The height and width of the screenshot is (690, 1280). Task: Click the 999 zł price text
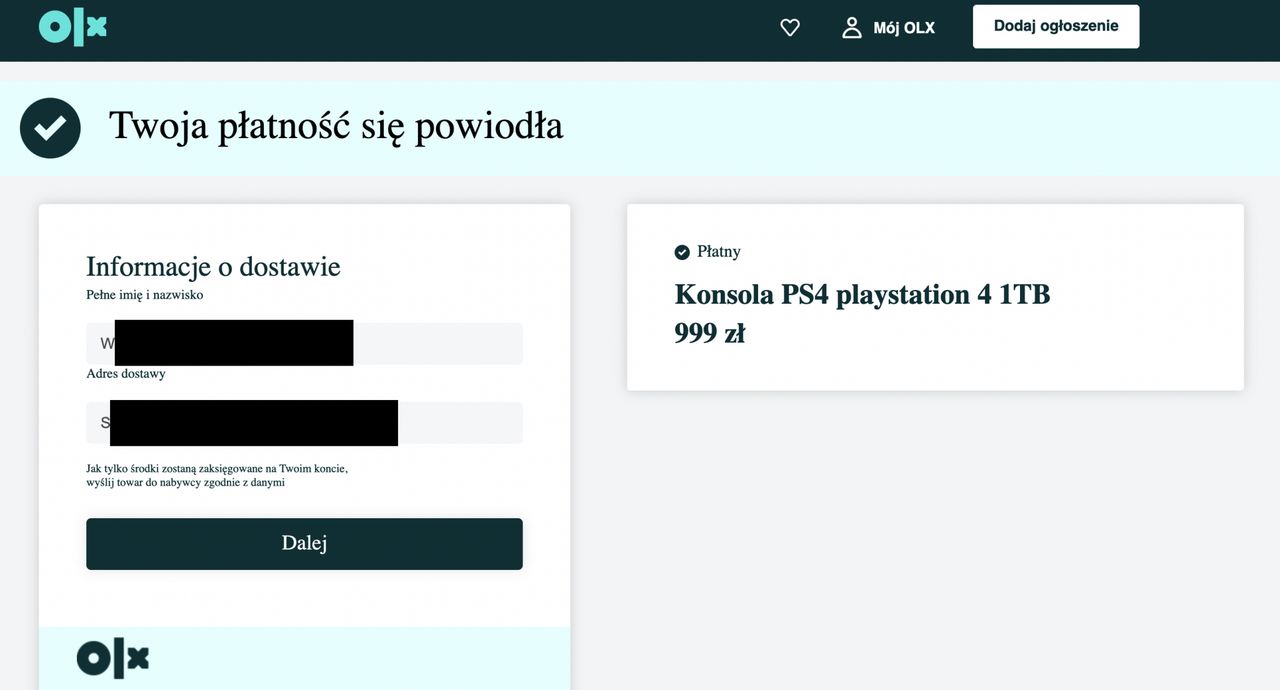[x=711, y=333]
